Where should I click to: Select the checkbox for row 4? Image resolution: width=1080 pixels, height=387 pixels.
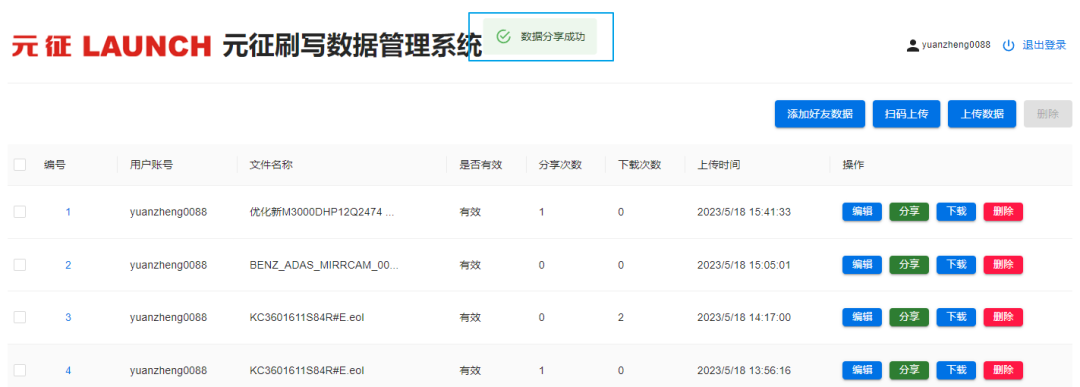click(20, 370)
